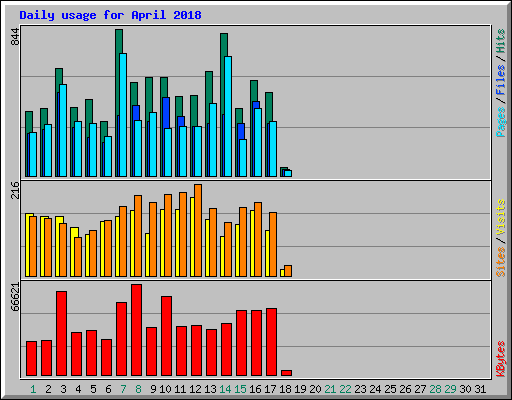Image resolution: width=512 pixels, height=400 pixels.
Task: Click day 18 on the date axis
Action: 285,389
